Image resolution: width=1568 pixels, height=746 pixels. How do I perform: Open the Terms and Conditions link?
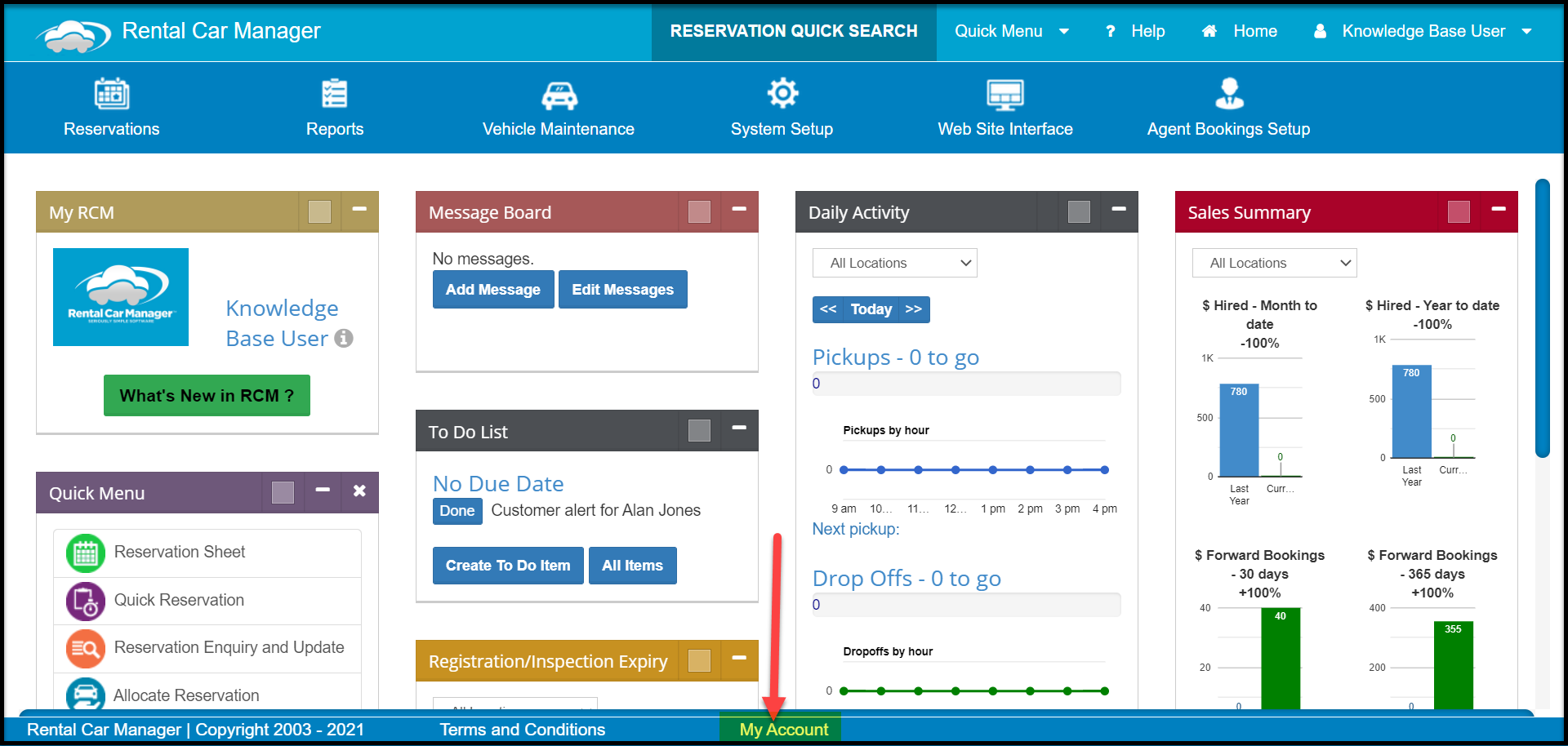[523, 730]
